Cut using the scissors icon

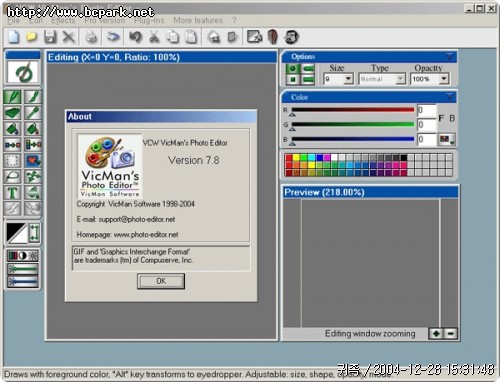pyautogui.click(x=154, y=36)
